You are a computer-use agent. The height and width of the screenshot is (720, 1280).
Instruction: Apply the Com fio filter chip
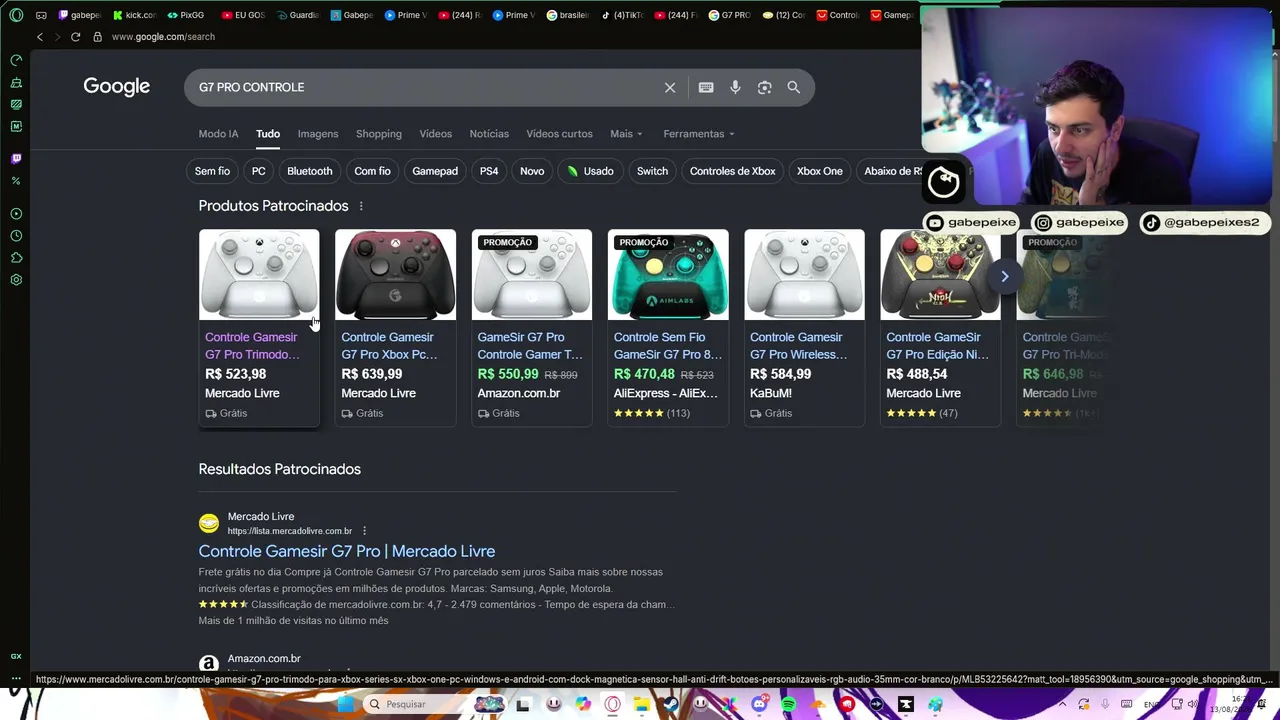tap(372, 171)
